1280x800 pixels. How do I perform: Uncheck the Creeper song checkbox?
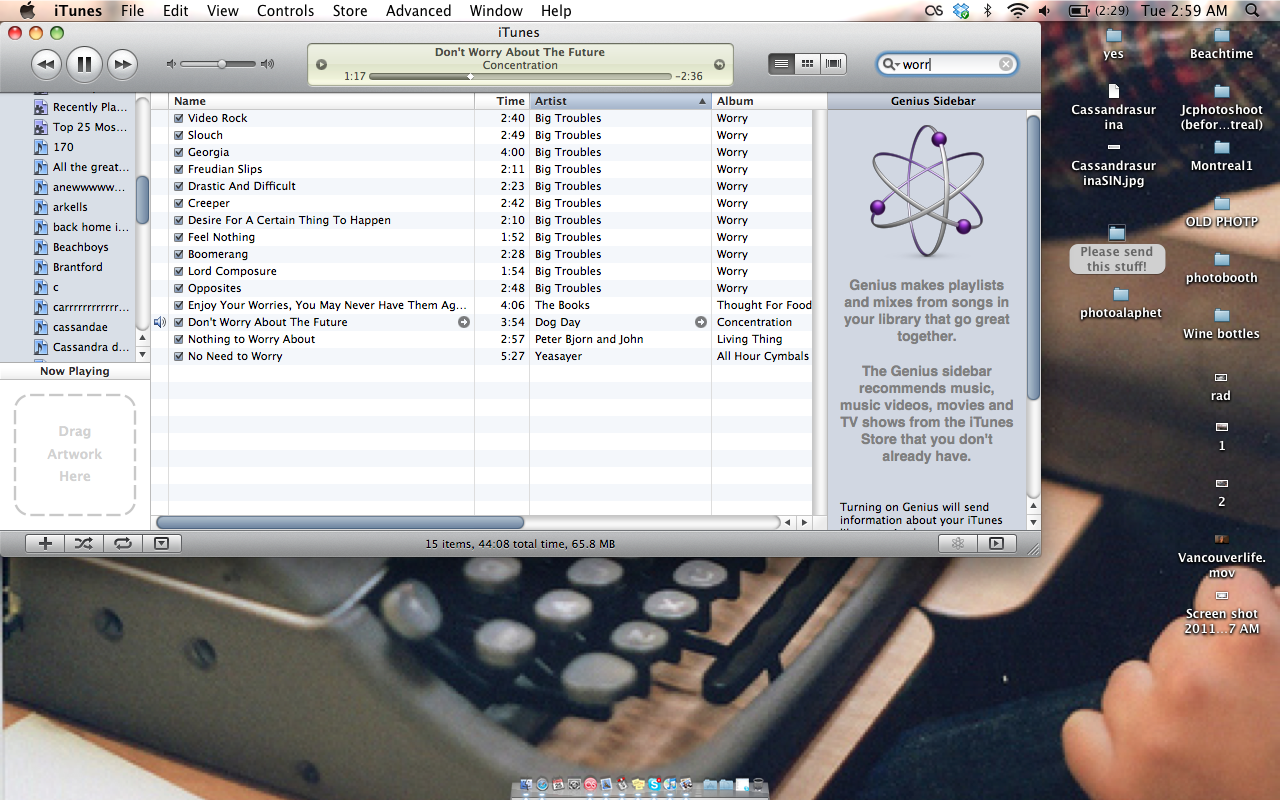[x=179, y=203]
